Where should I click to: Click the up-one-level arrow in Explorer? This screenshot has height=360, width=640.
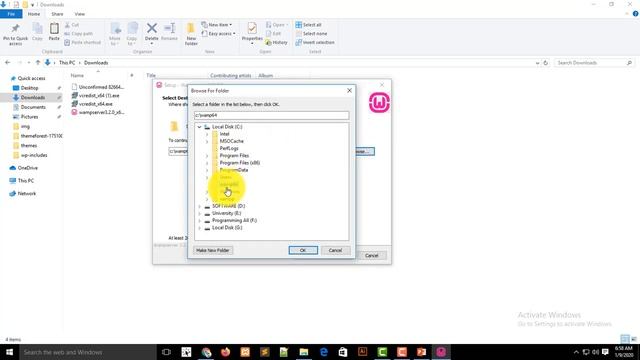[38, 63]
